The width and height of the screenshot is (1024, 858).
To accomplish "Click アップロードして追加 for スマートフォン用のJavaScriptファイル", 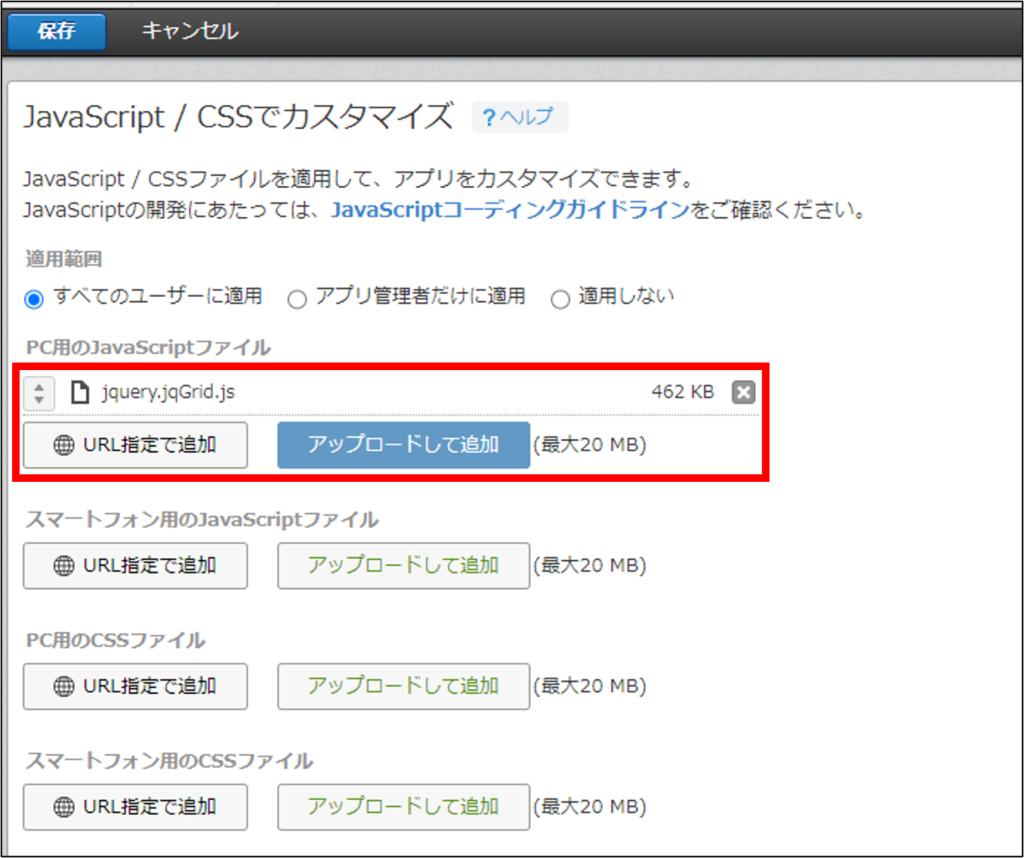I will coord(403,566).
